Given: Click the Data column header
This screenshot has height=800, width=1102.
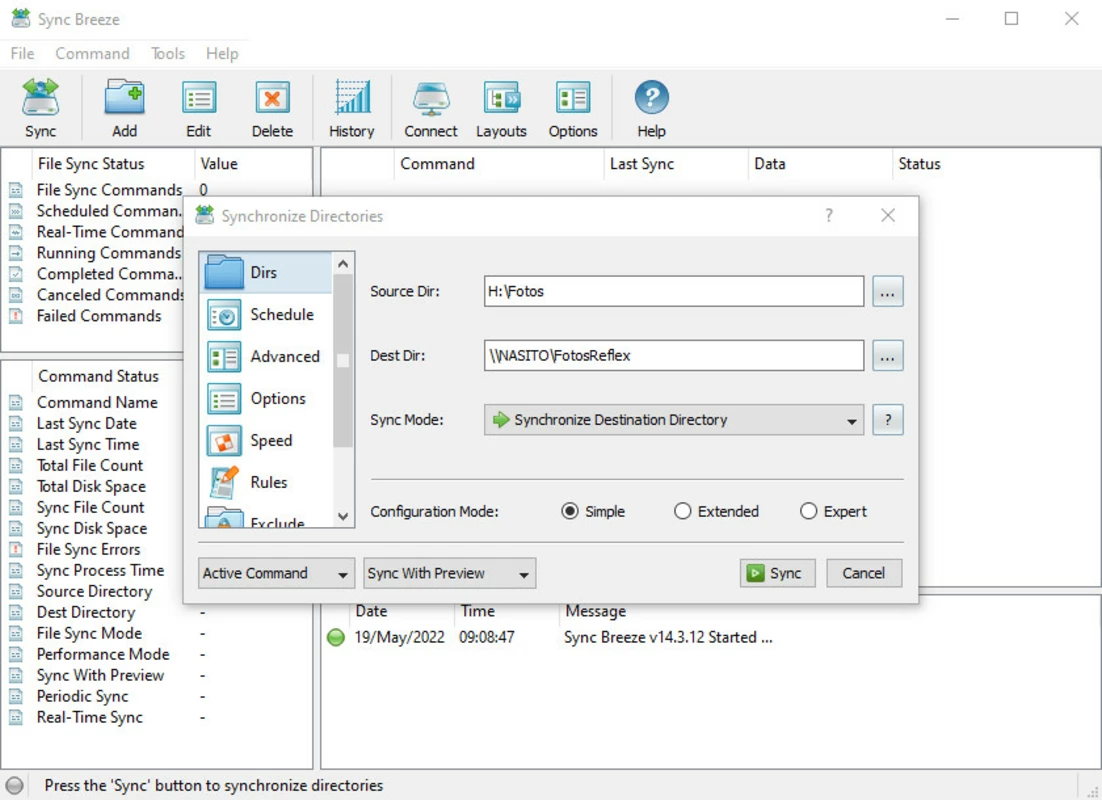Looking at the screenshot, I should pos(819,164).
